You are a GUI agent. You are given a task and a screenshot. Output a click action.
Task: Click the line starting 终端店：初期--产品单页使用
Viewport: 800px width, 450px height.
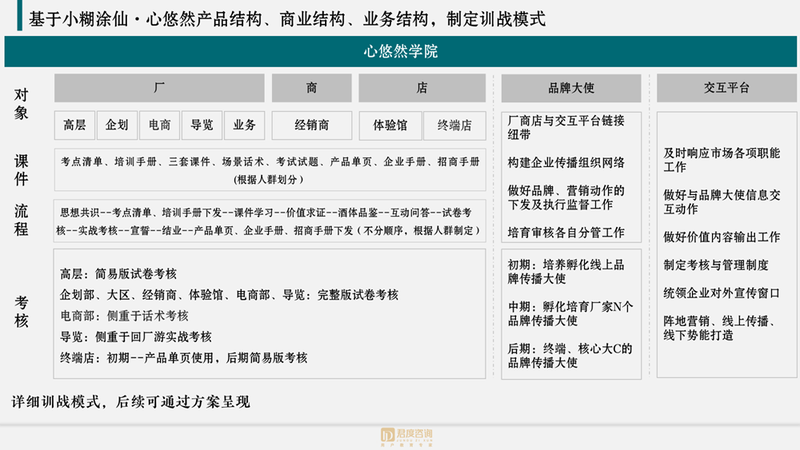point(184,358)
